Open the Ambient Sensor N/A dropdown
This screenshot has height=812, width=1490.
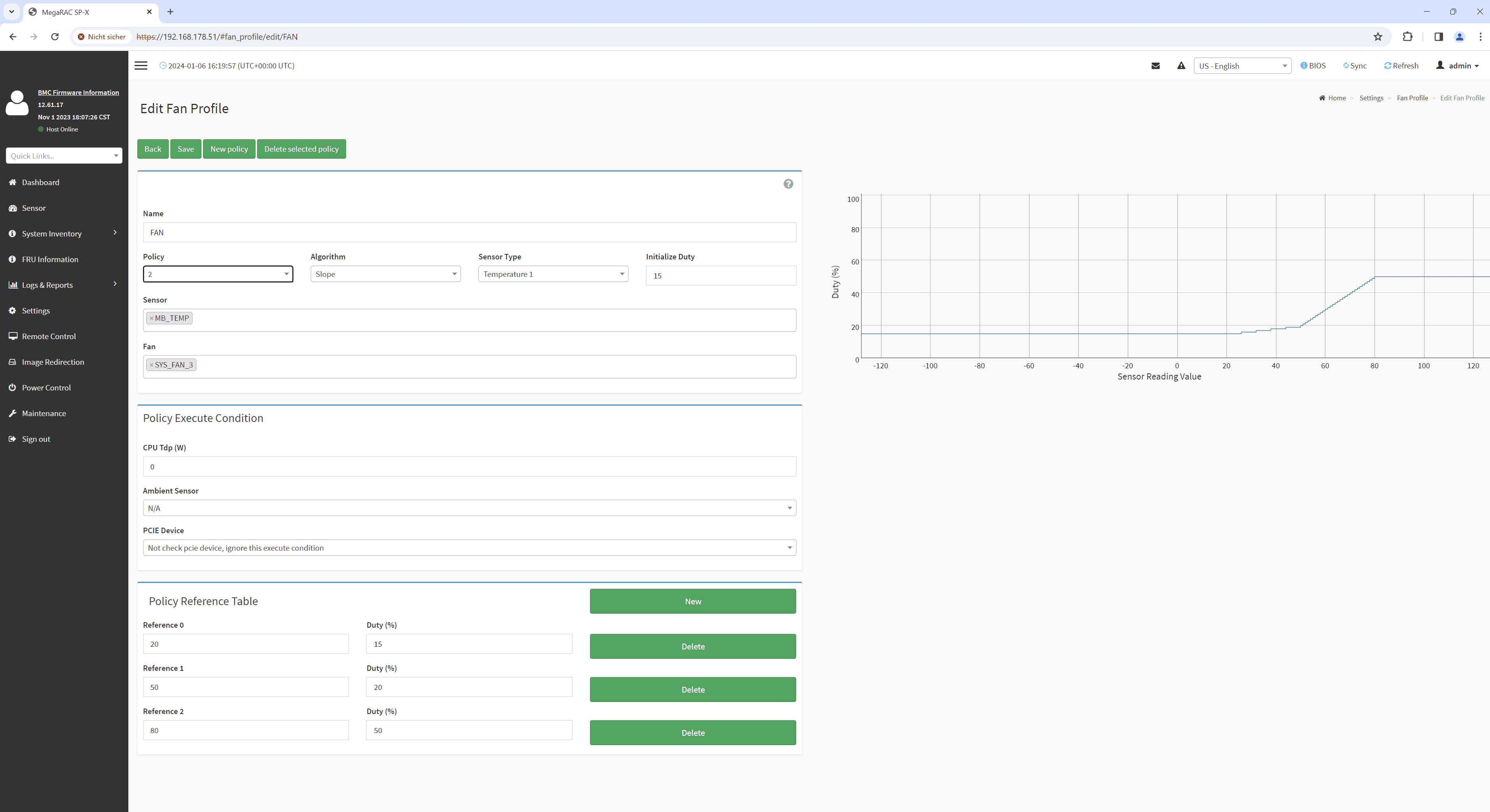(x=469, y=508)
